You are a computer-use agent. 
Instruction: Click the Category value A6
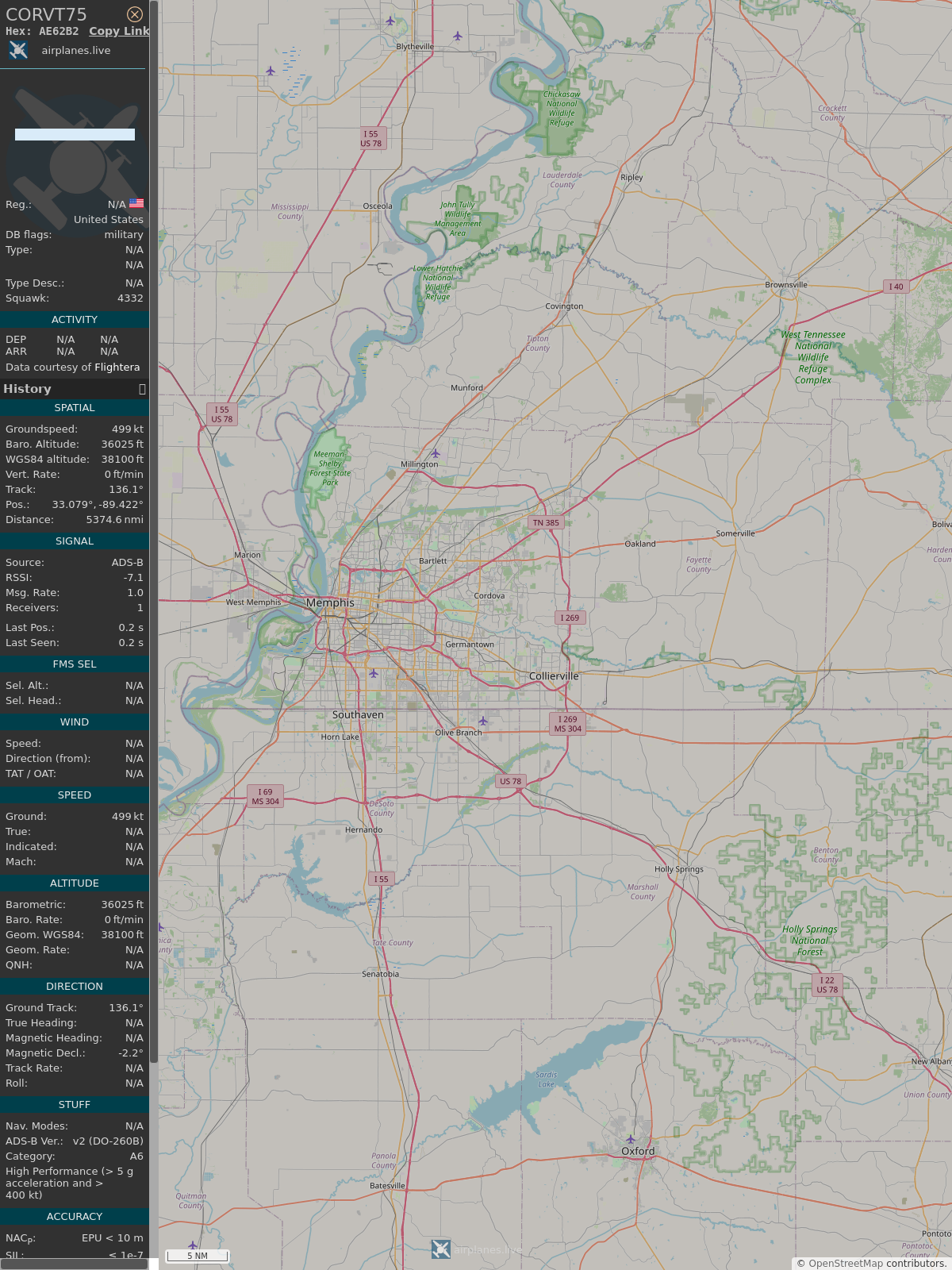click(x=136, y=1156)
